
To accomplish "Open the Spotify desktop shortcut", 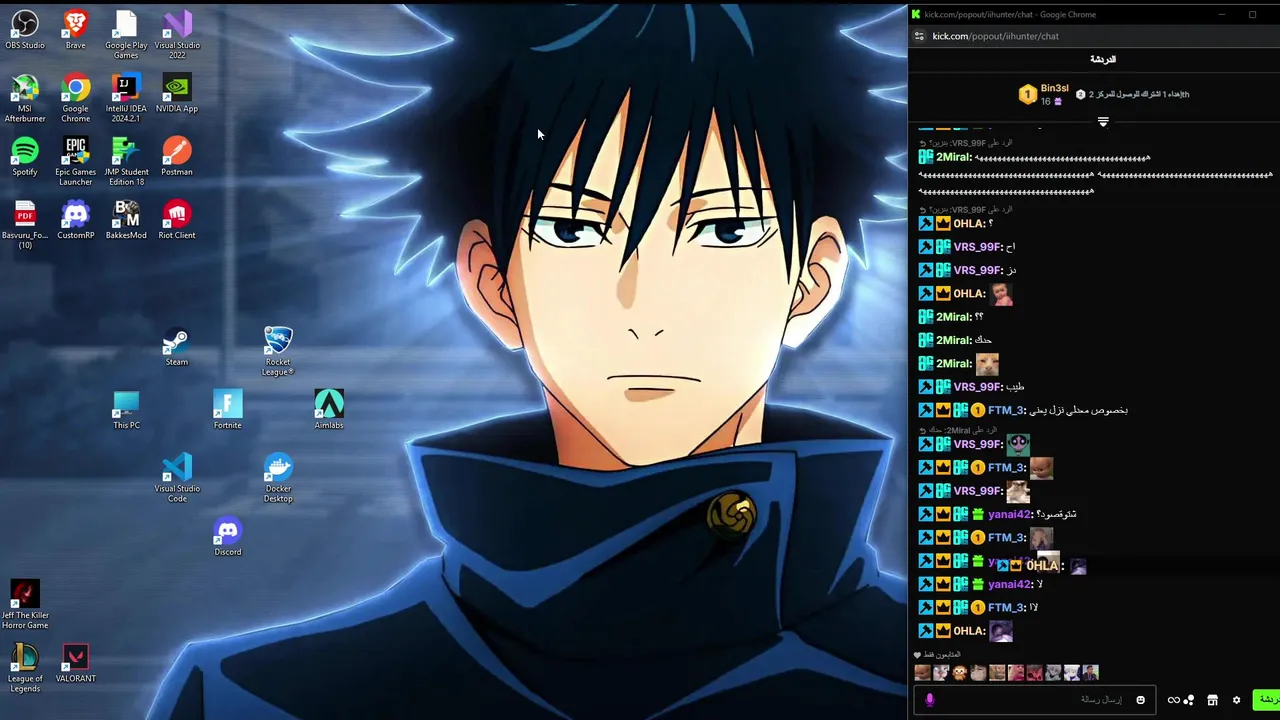I will [x=25, y=156].
